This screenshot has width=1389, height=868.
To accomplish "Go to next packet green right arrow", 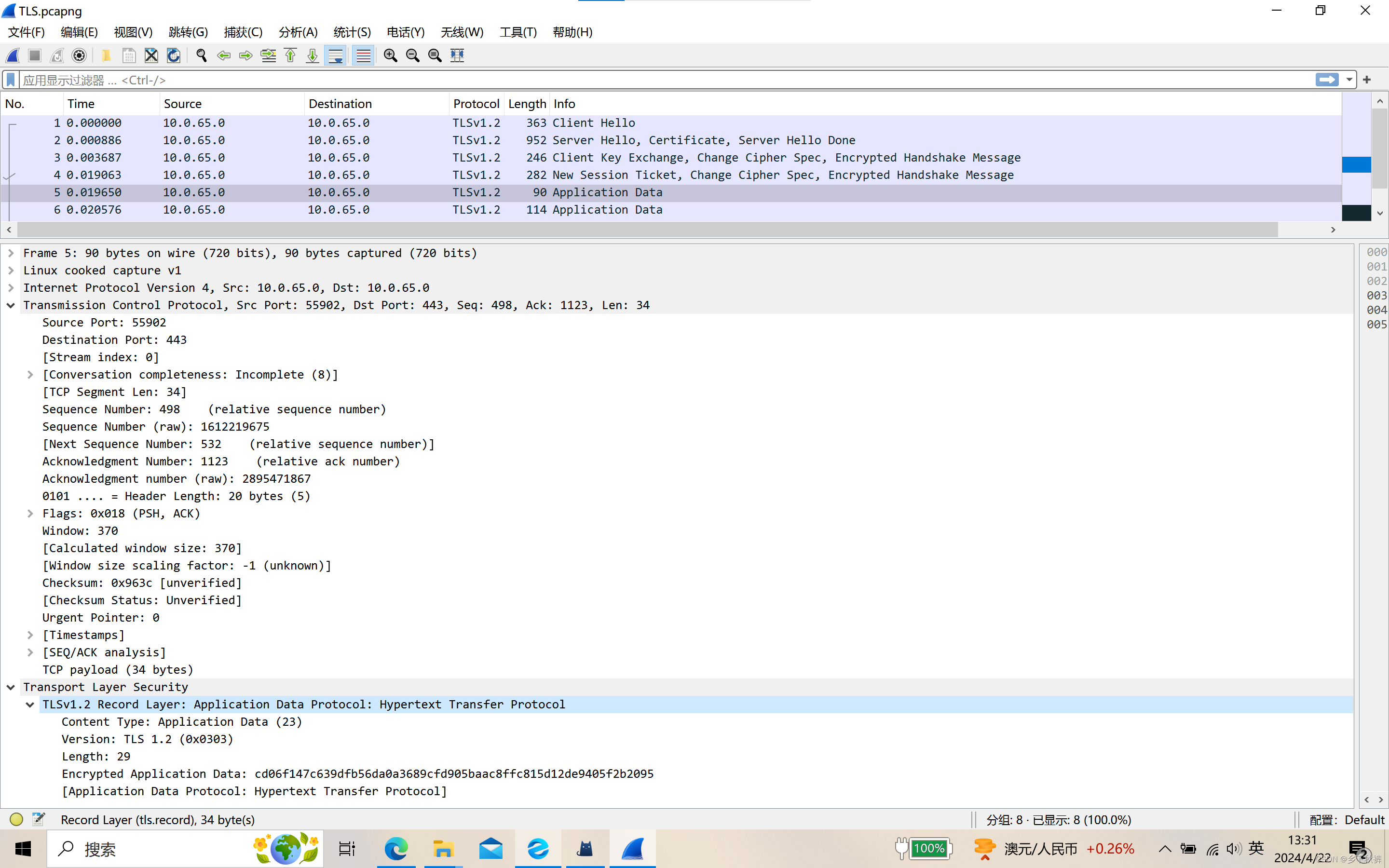I will click(245, 55).
